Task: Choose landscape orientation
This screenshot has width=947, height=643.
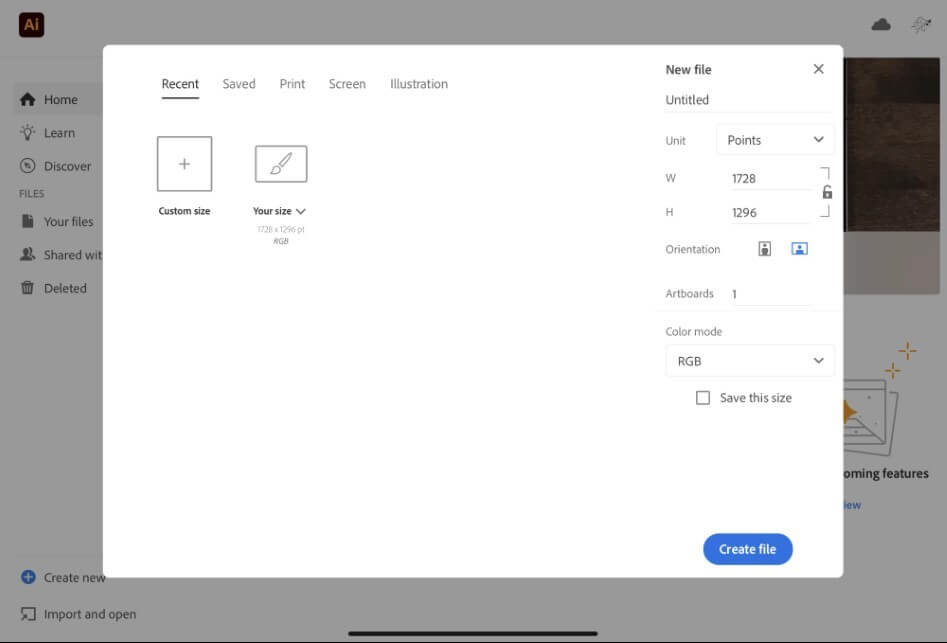Action: pos(800,249)
